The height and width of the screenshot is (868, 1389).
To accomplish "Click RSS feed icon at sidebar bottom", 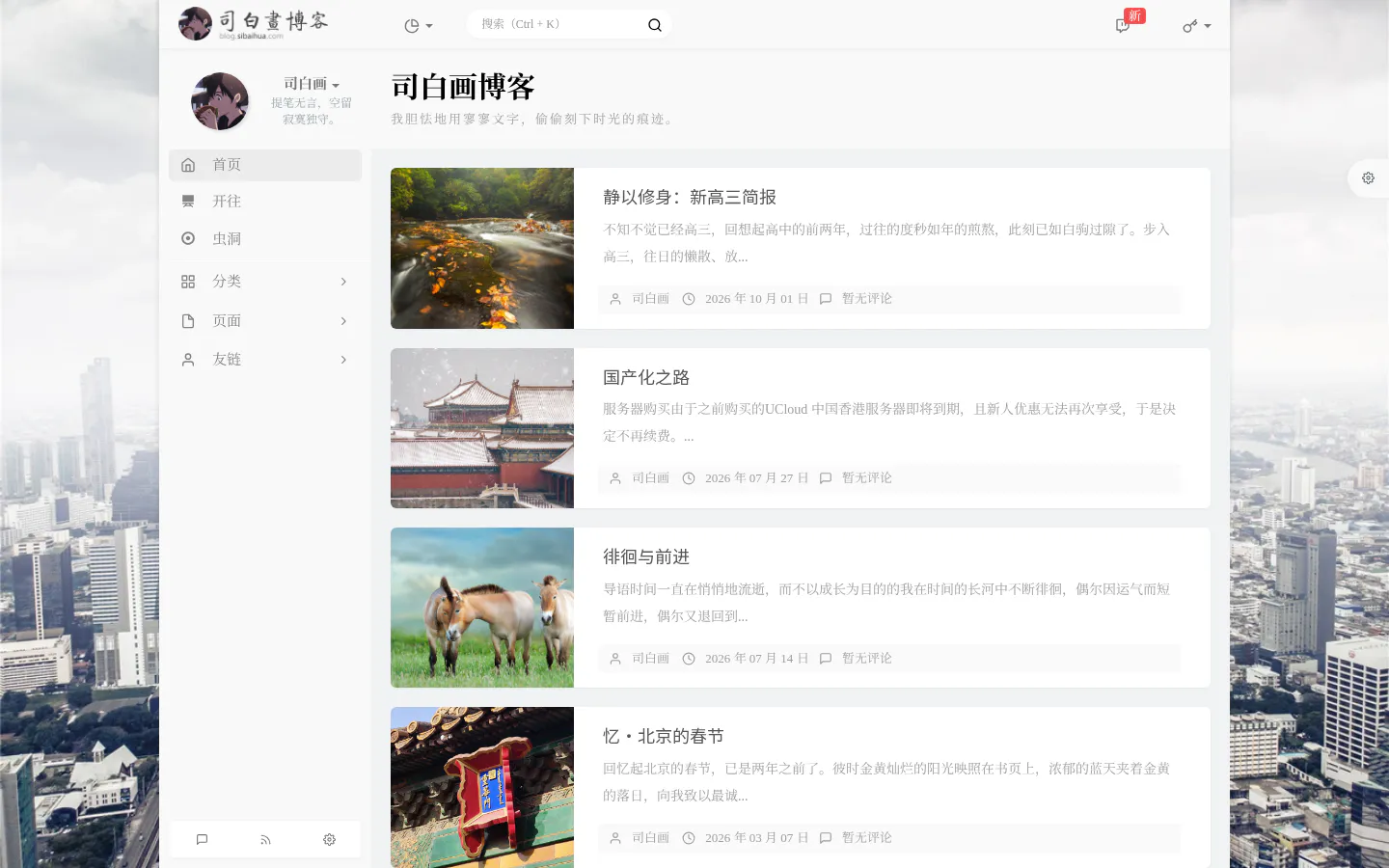I will (265, 840).
